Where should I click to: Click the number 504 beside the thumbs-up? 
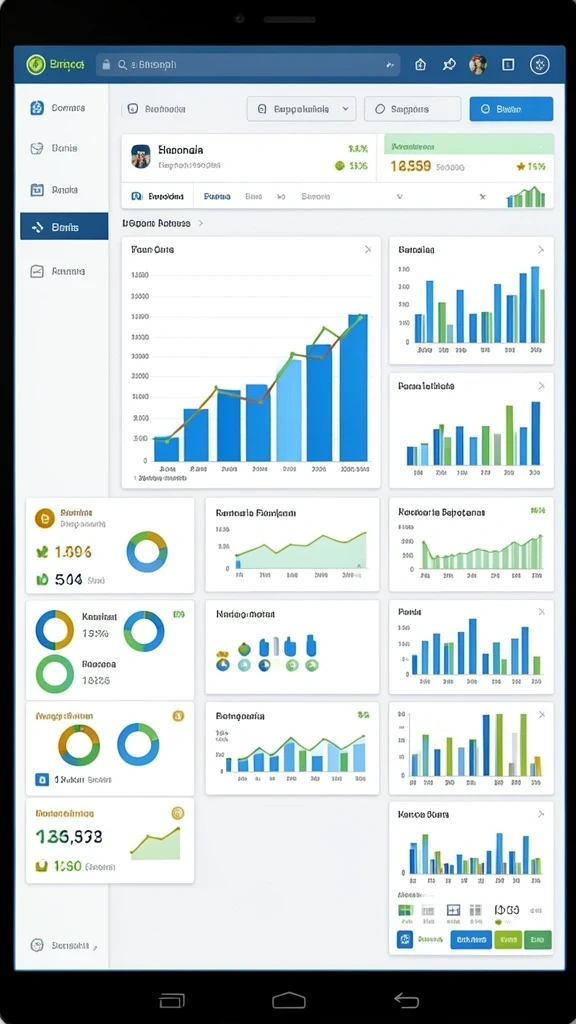69,579
